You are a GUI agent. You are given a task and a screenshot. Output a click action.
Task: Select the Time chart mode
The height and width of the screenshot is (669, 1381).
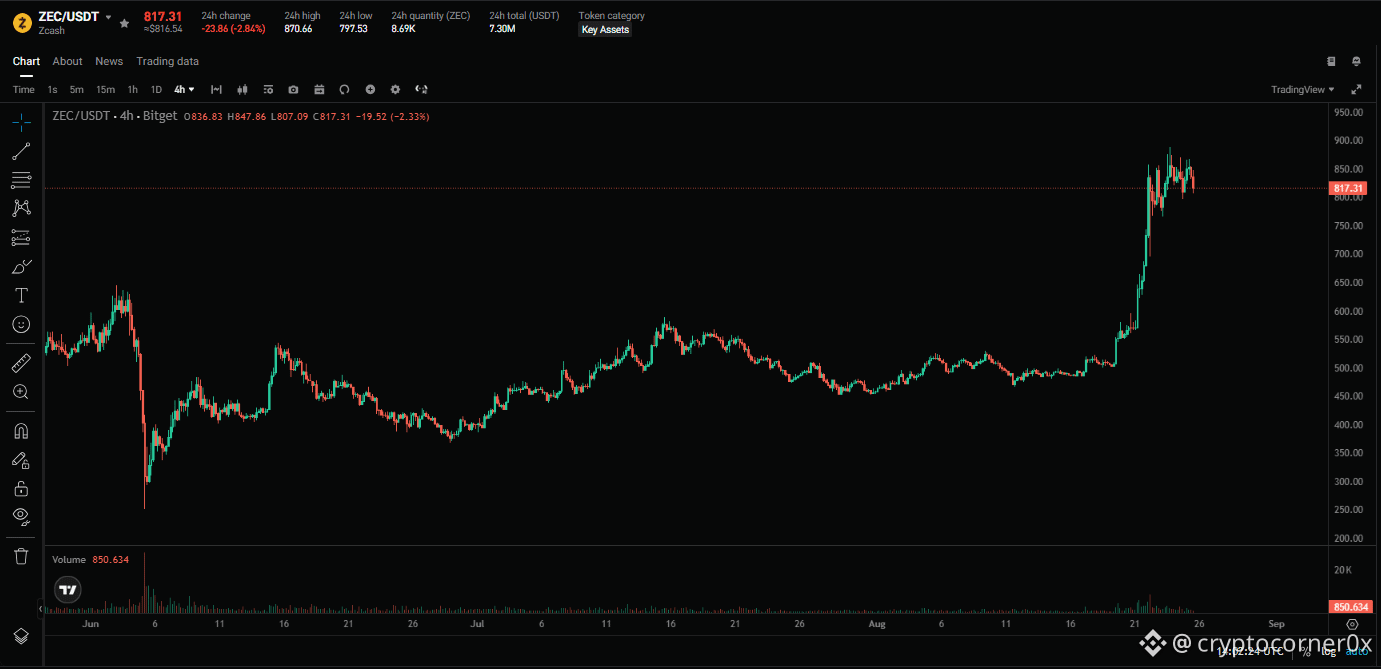pos(24,89)
